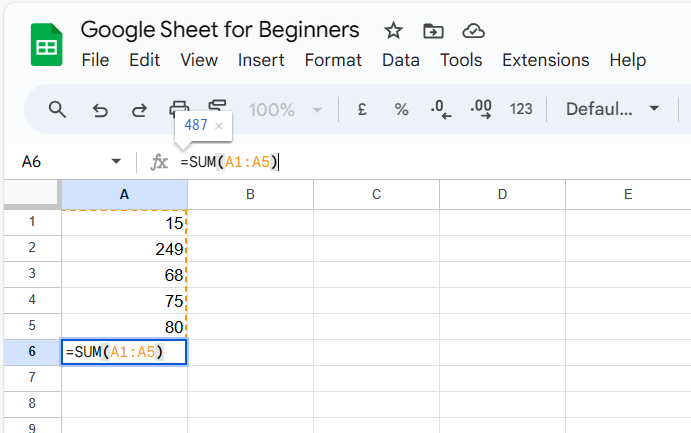Select row 4 header
Viewport: 691px width, 433px height.
[32, 300]
